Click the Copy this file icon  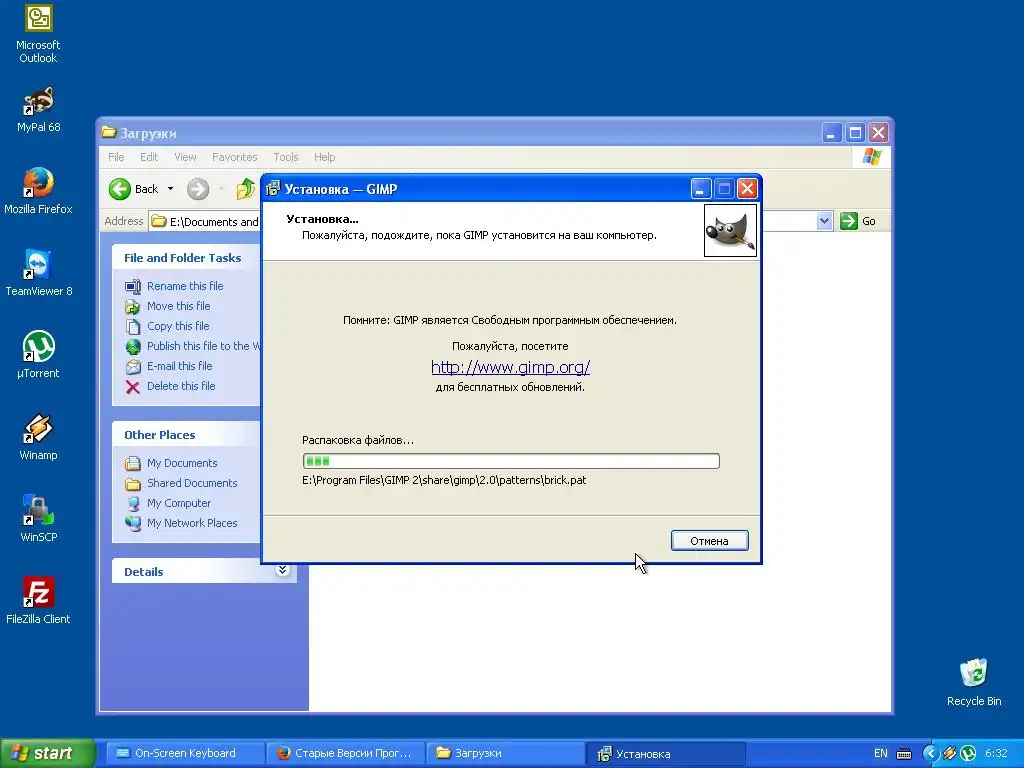(x=133, y=327)
